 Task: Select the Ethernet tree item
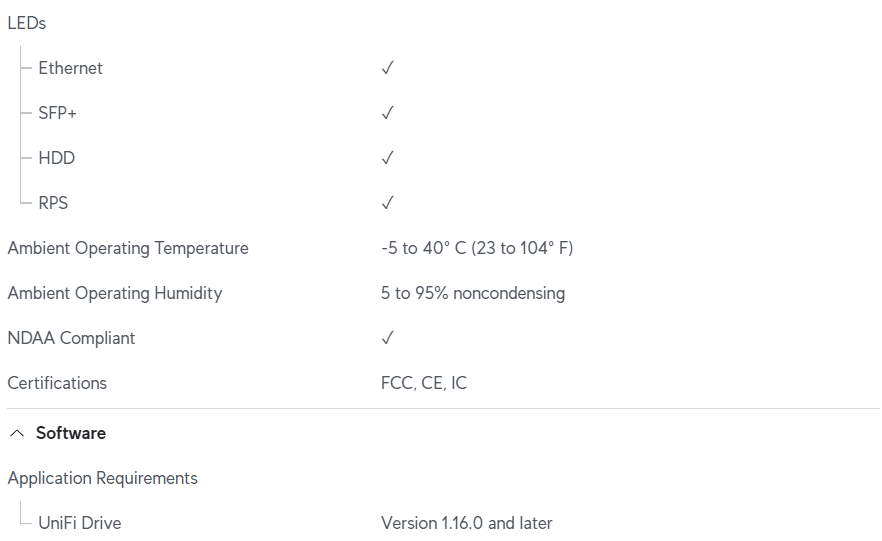pos(70,68)
